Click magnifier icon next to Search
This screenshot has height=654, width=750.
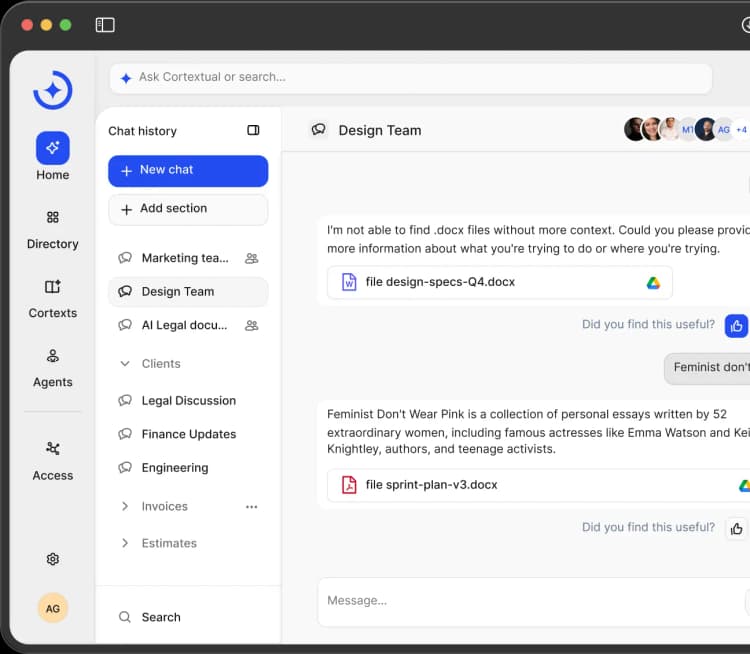pos(125,617)
